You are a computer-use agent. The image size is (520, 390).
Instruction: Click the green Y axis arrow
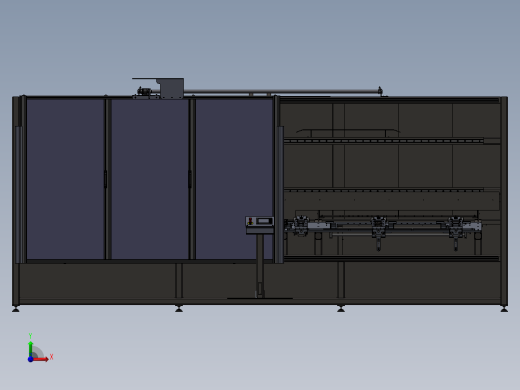click(31, 349)
